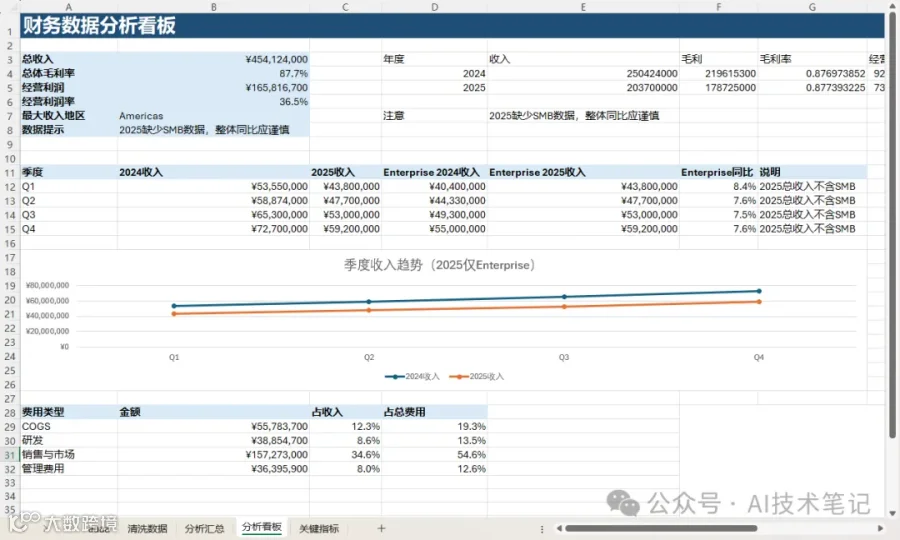Select the 0.876973852 margin cell

[812, 73]
